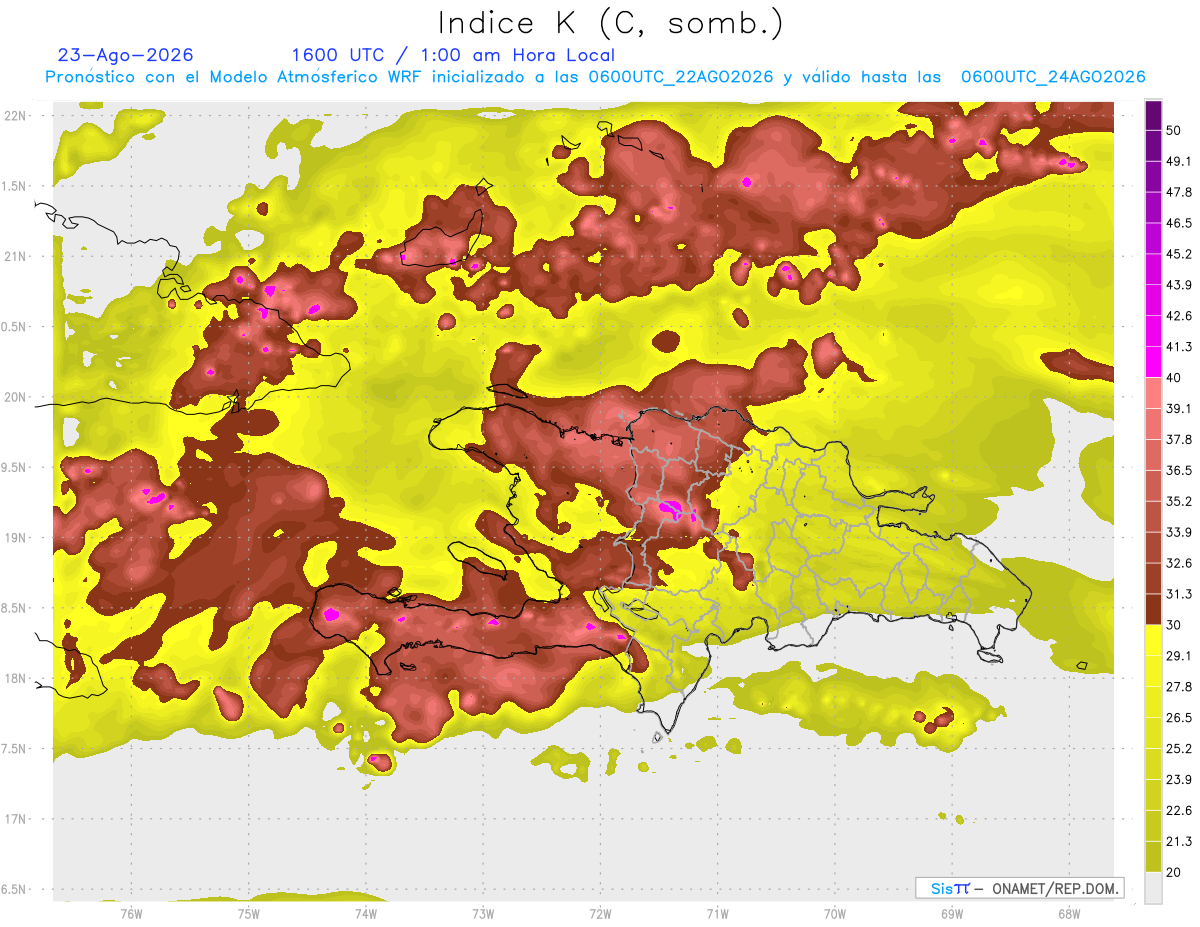Click the color scale value "47.8"
Screen dimensions: 1200x927
point(1179,192)
